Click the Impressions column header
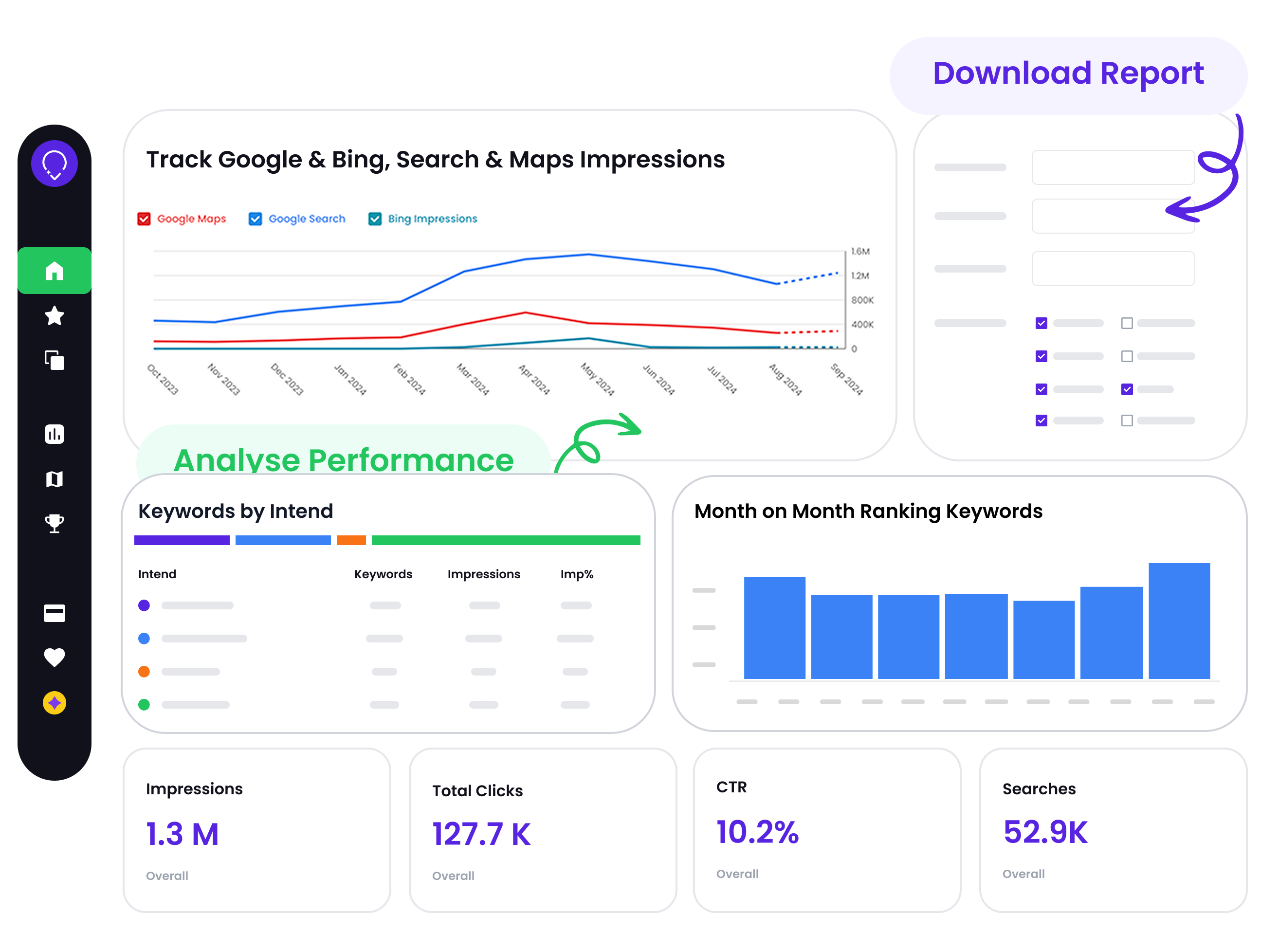 pos(483,574)
